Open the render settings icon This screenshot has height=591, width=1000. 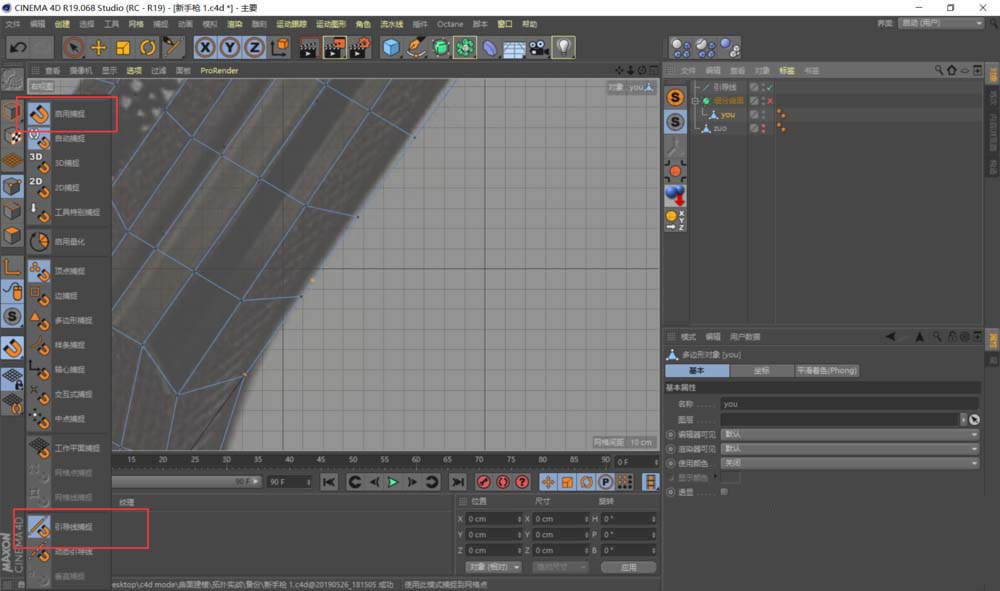coord(361,47)
